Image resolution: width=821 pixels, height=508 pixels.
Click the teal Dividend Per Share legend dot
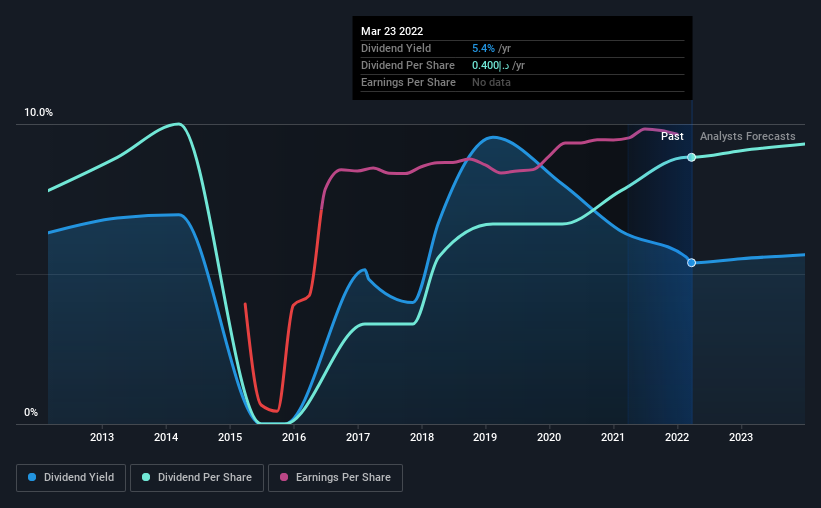point(146,477)
